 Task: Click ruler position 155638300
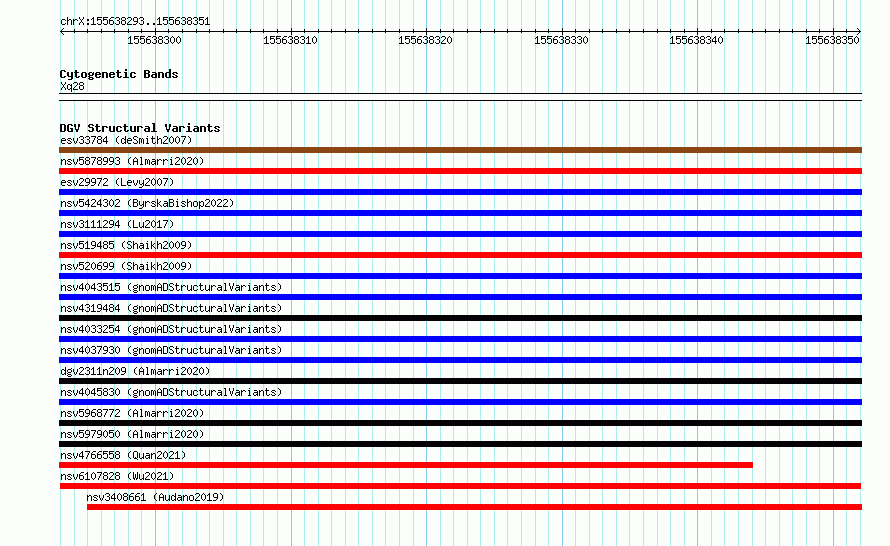(x=154, y=40)
